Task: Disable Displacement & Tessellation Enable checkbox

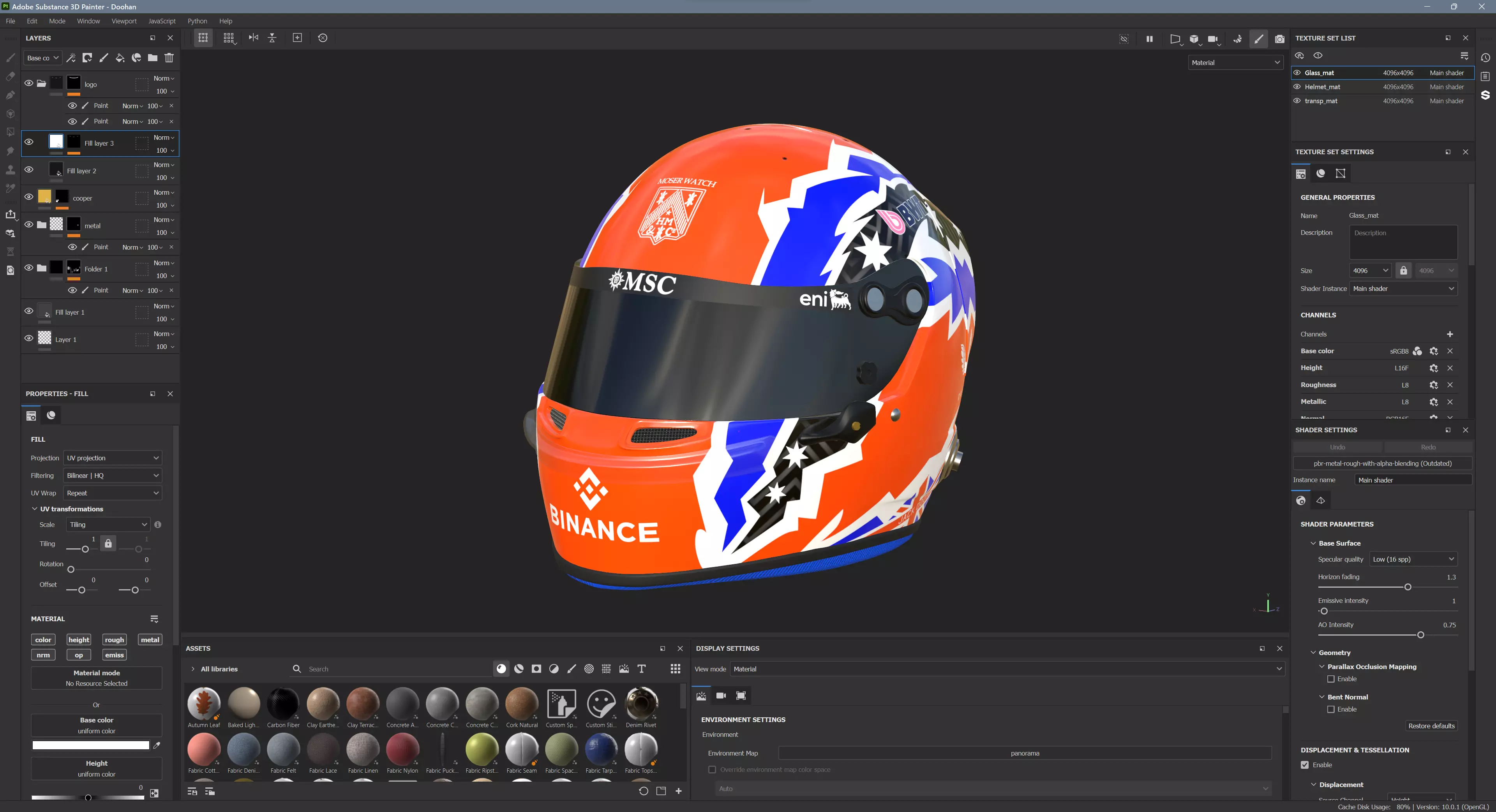Action: tap(1305, 765)
